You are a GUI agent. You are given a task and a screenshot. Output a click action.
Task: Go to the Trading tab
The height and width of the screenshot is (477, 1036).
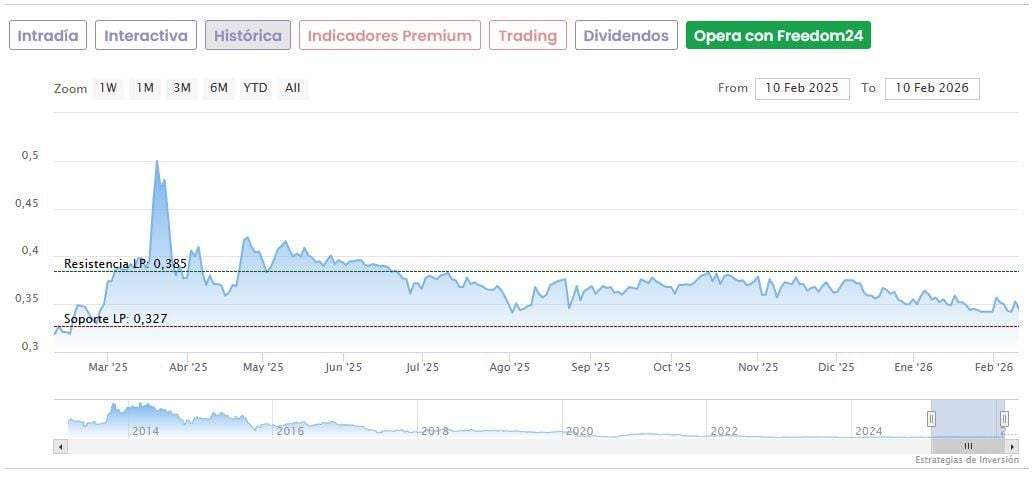tap(527, 36)
